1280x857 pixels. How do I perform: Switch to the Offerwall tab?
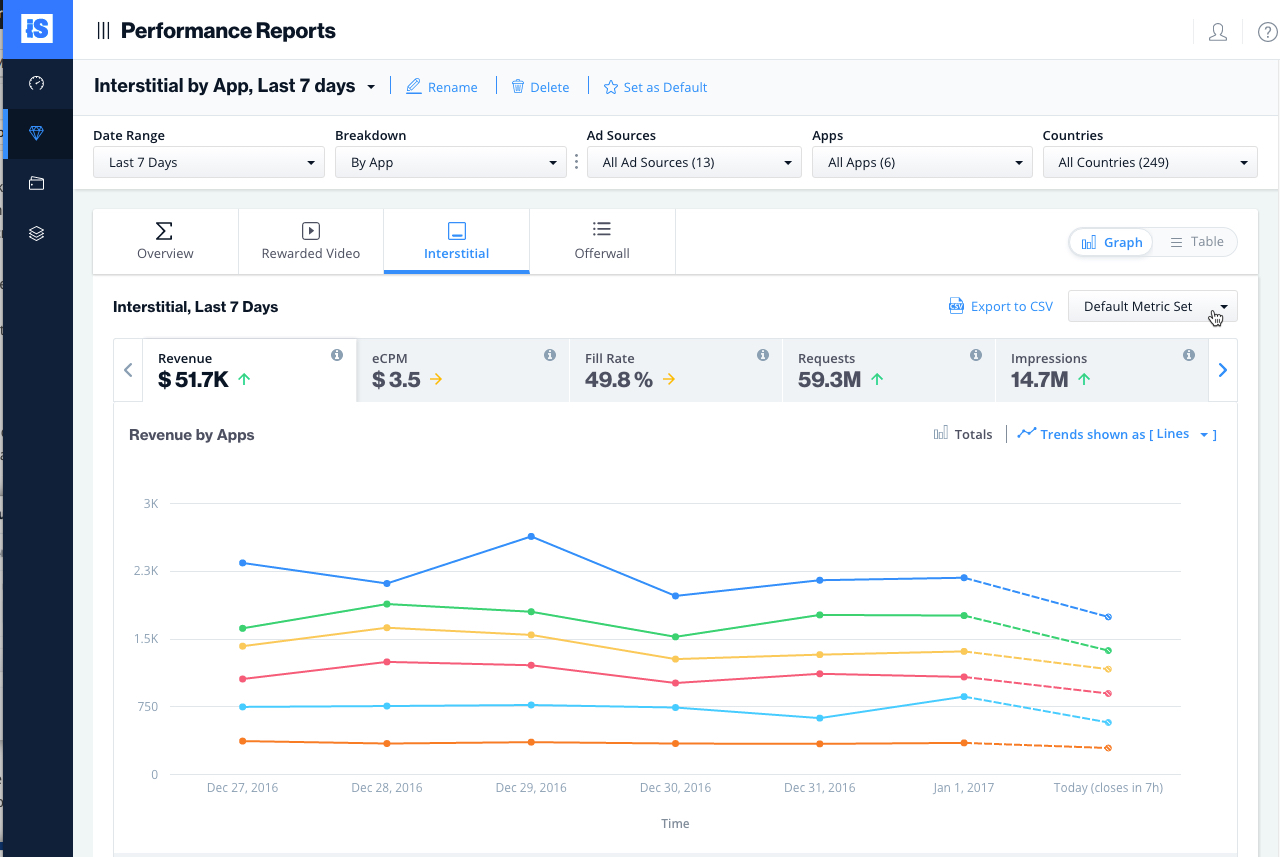[x=601, y=241]
